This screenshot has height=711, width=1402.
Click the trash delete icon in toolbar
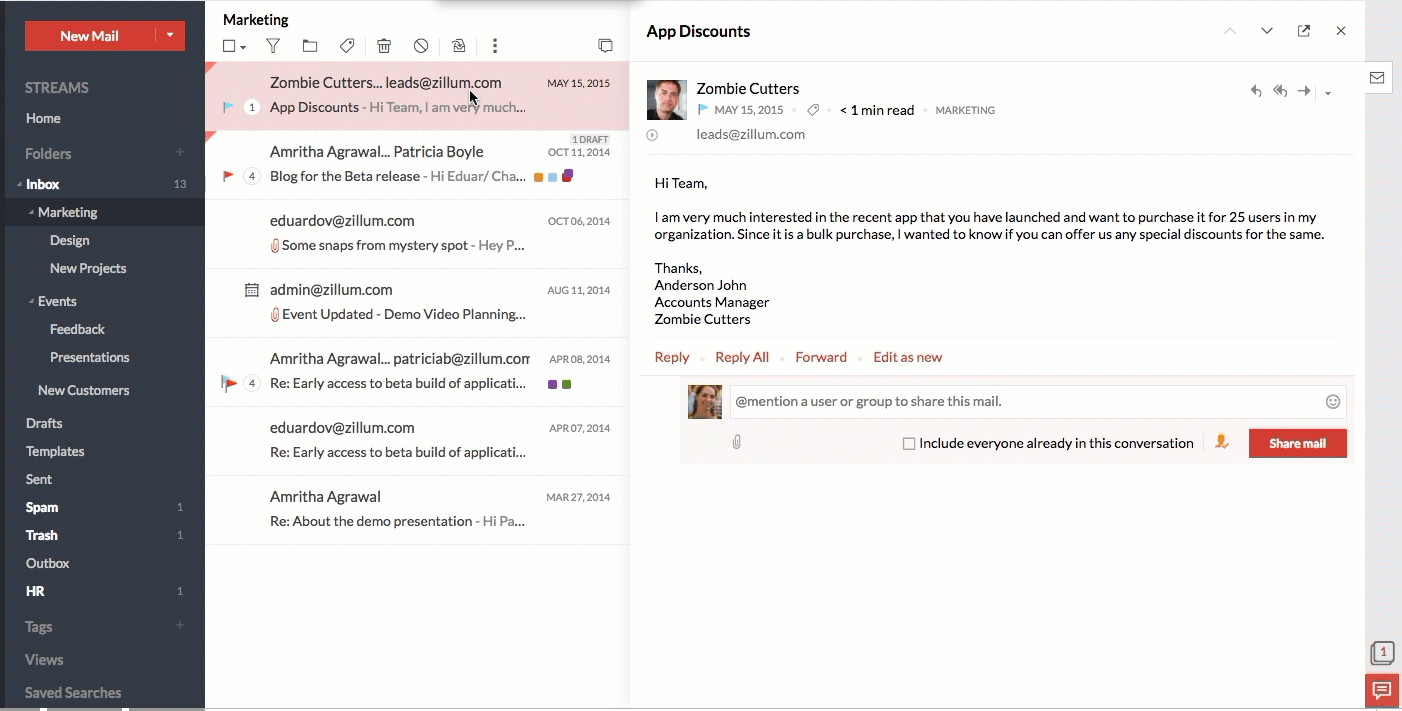click(384, 46)
